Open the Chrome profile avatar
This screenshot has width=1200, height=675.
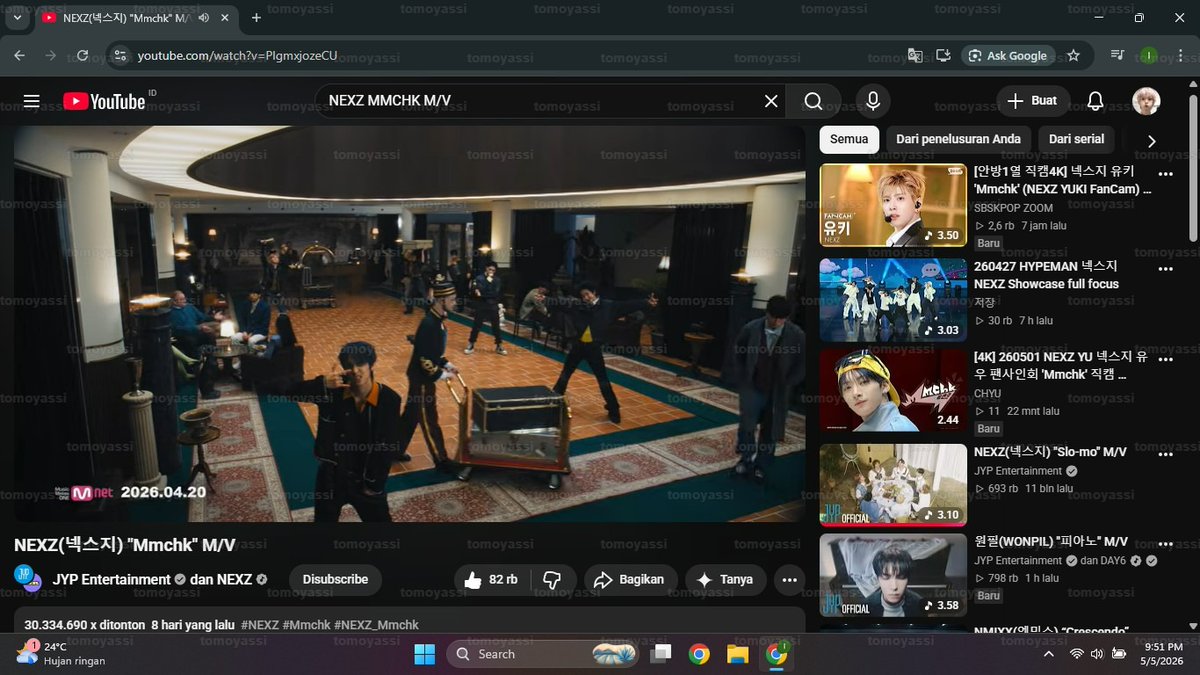(x=1149, y=56)
